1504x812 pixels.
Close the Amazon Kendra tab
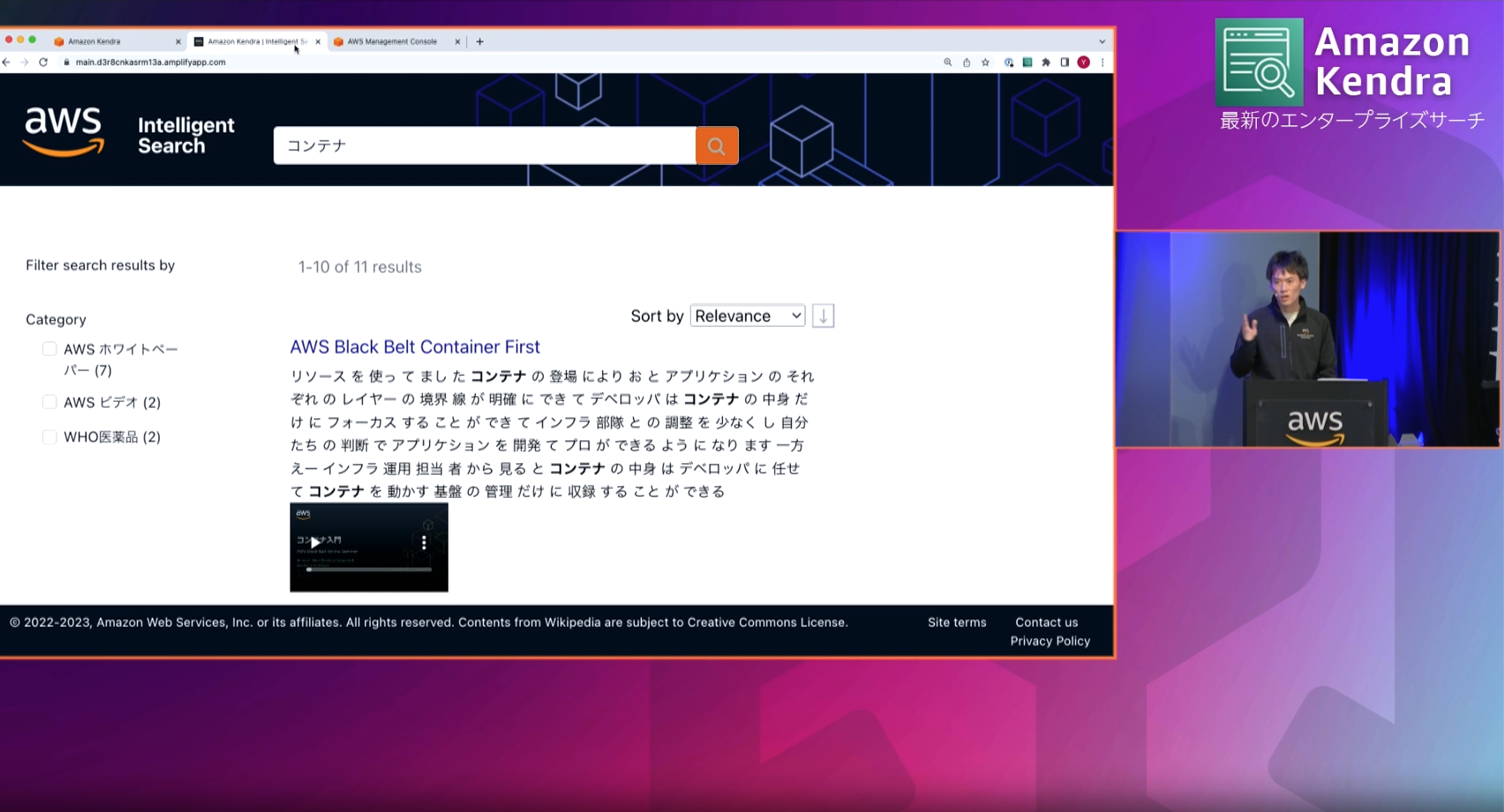[178, 41]
